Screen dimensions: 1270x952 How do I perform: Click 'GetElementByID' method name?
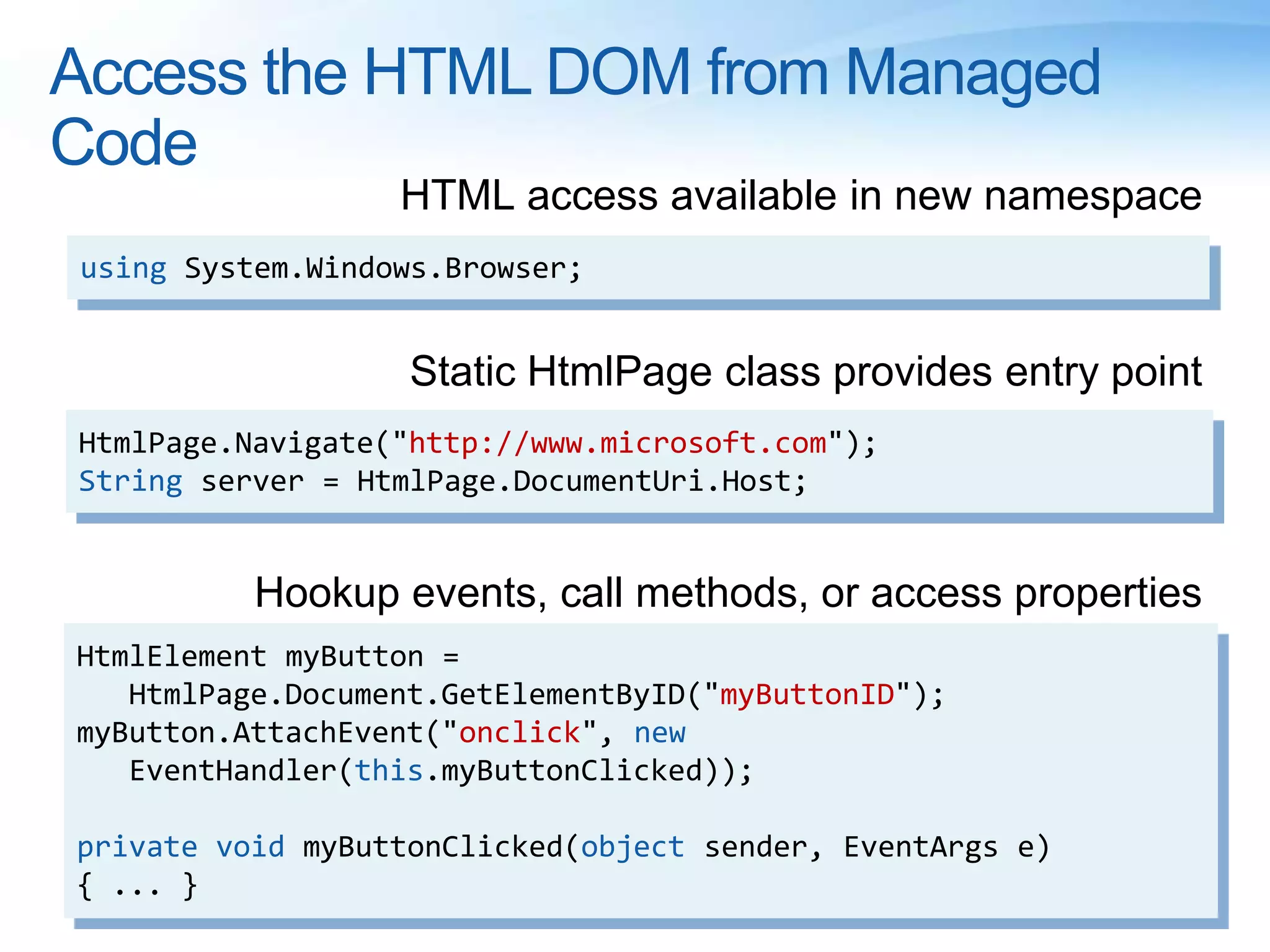point(562,695)
